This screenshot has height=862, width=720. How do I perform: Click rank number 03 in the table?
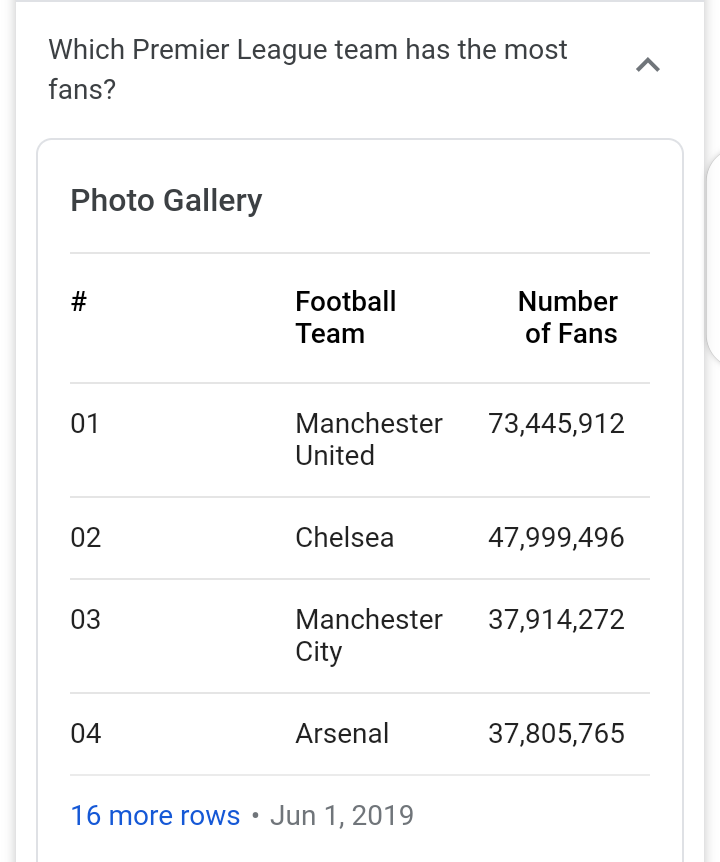click(85, 620)
